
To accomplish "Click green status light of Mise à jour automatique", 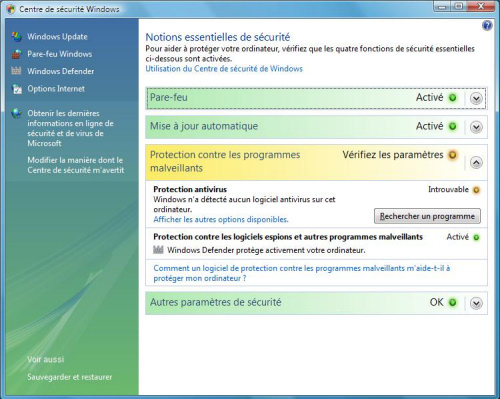I will [453, 126].
